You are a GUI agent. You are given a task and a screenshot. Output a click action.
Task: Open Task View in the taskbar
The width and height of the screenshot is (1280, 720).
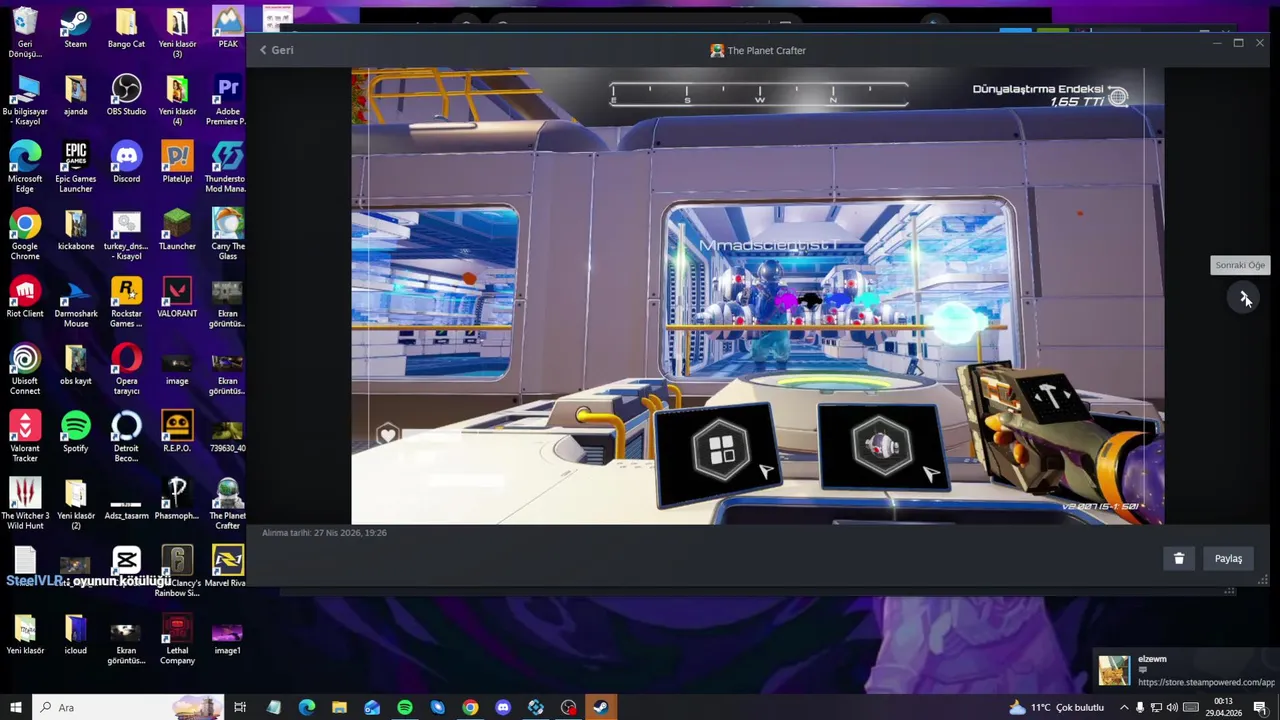pyautogui.click(x=240, y=707)
